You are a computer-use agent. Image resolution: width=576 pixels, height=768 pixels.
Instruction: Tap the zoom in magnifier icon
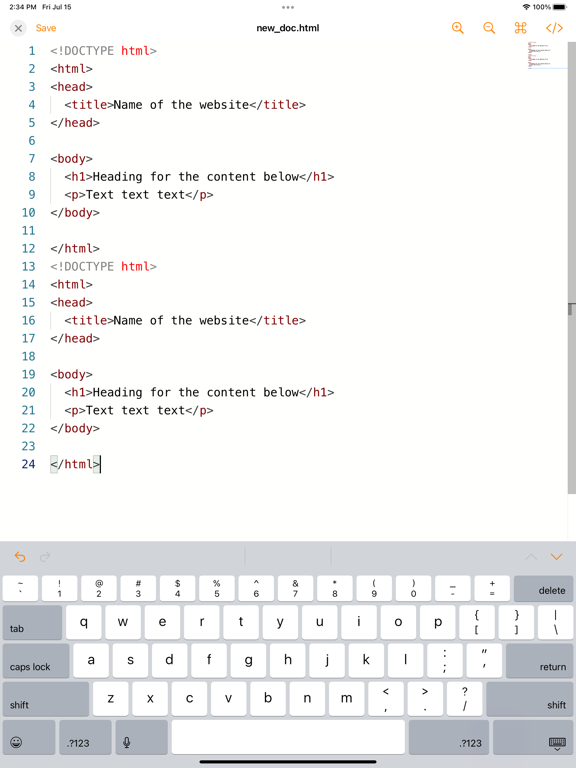[x=457, y=28]
